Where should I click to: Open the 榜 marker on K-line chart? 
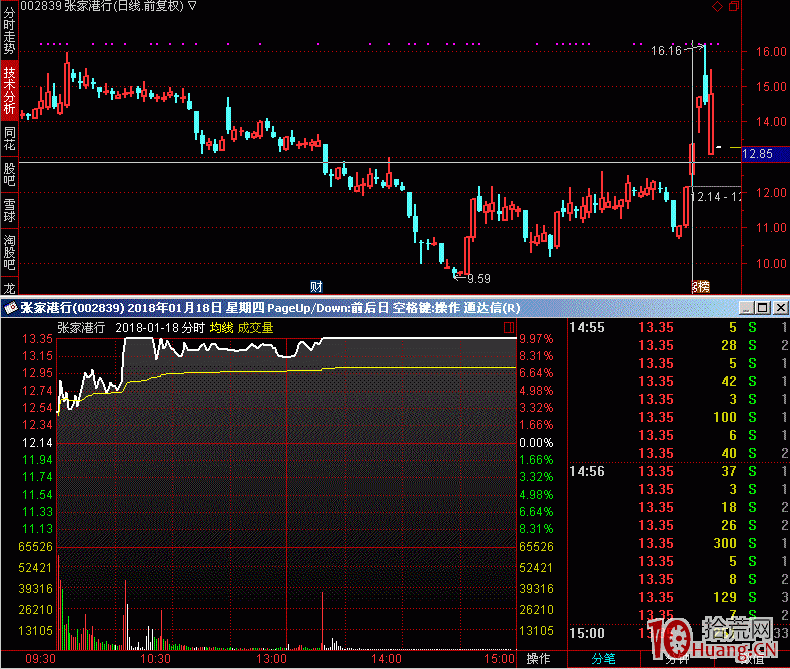click(x=701, y=287)
